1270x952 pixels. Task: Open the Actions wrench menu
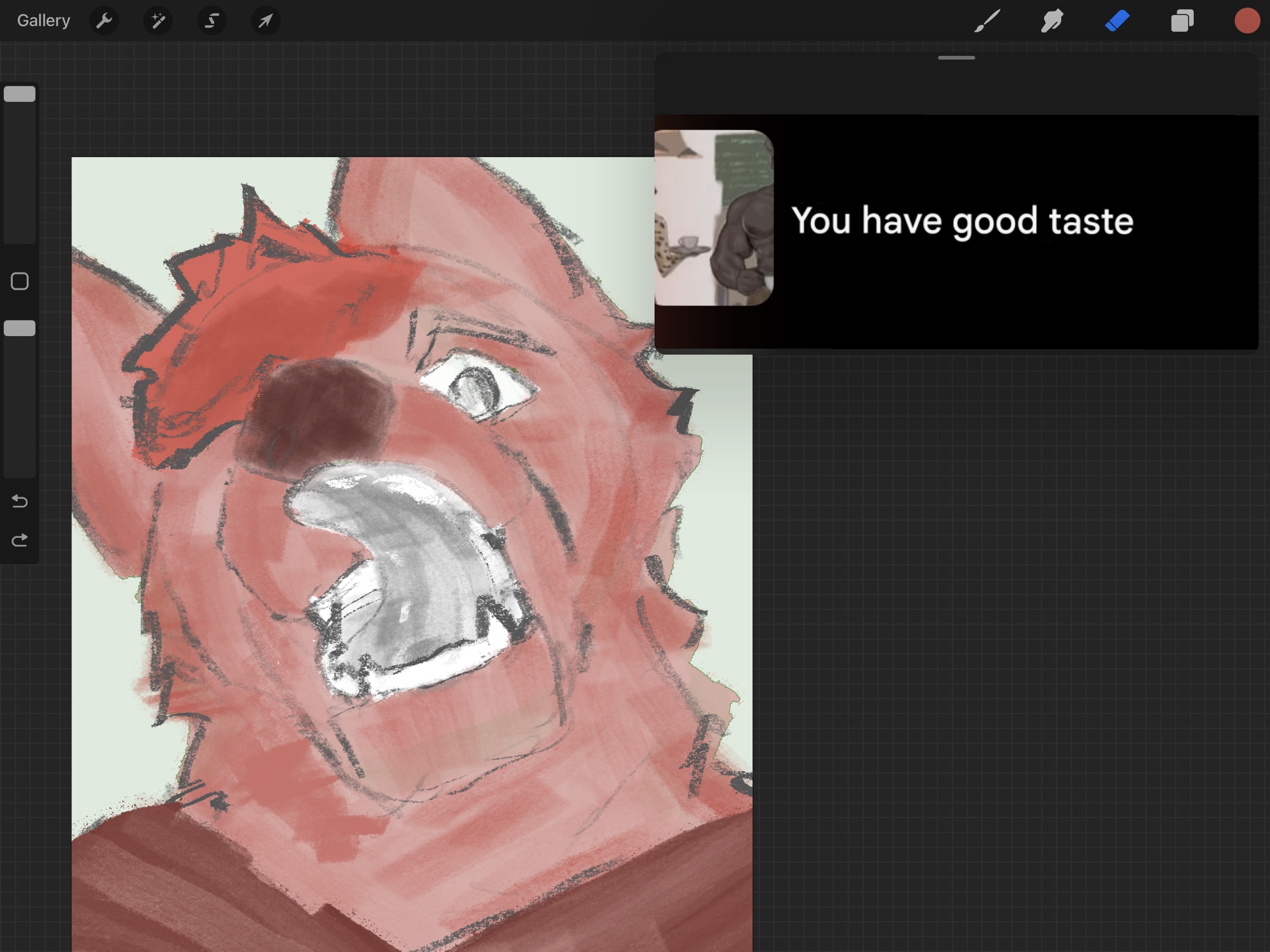[x=104, y=21]
